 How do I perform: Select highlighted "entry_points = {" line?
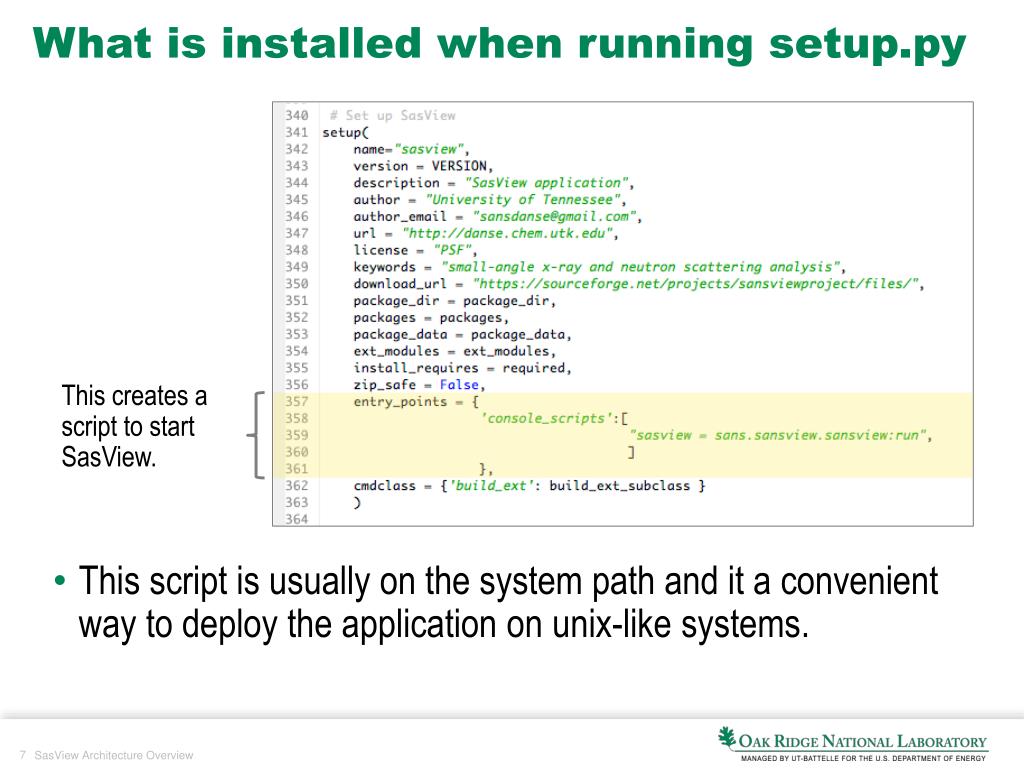(x=415, y=402)
